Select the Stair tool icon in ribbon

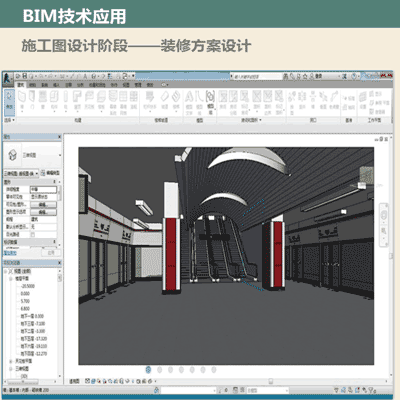(176, 99)
